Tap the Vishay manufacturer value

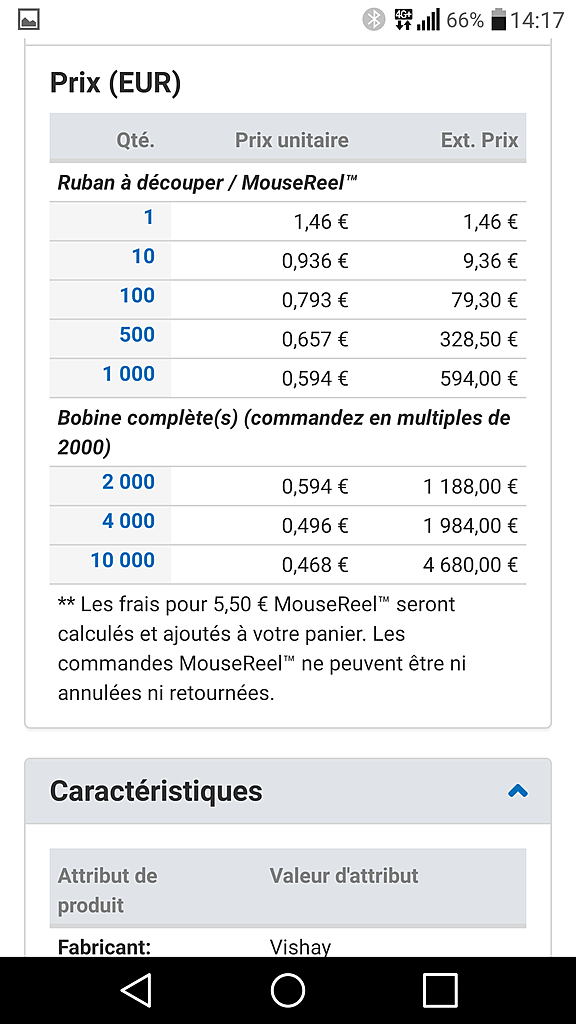click(300, 947)
